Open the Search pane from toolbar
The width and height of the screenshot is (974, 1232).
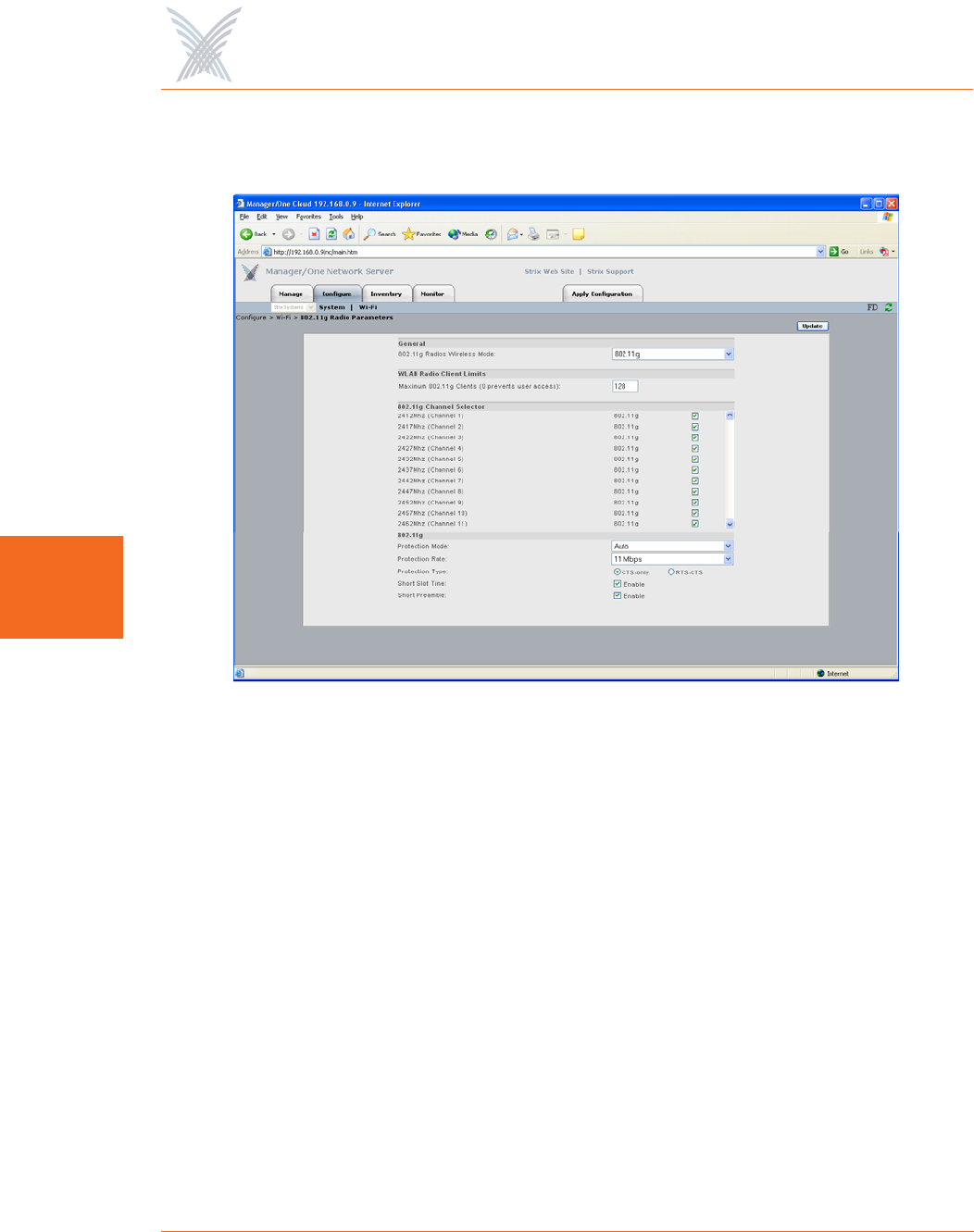[380, 234]
